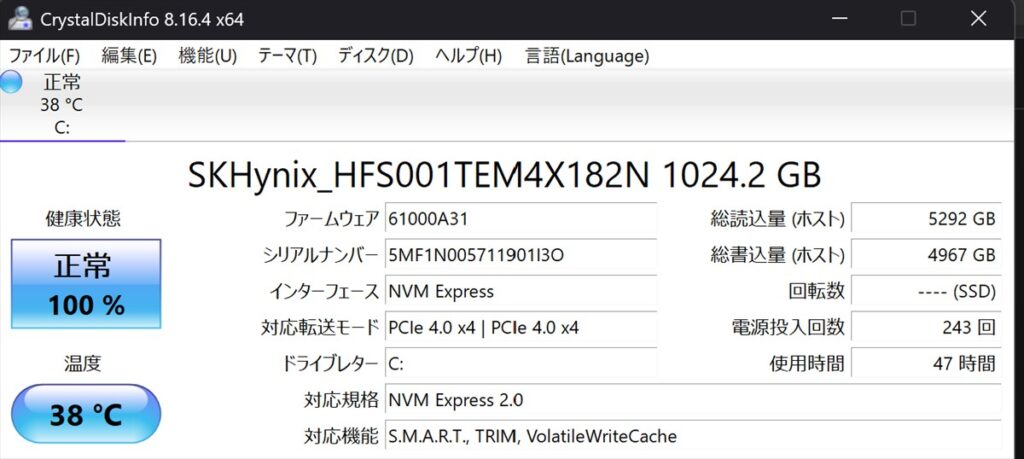Click the transfer mode field PCIe 4.0 x4
Viewport: 1024px width, 459px height.
[521, 327]
